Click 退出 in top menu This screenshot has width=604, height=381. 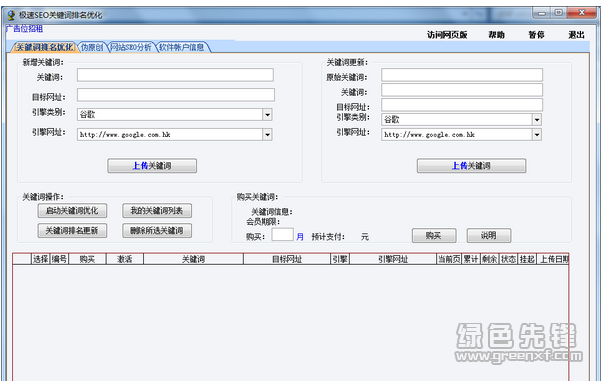tap(576, 35)
